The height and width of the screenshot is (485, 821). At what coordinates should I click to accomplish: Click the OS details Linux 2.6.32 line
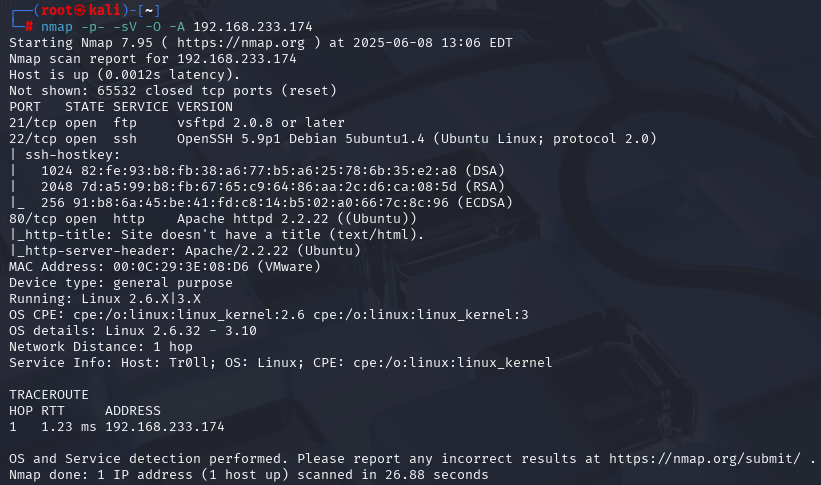pyautogui.click(x=133, y=331)
